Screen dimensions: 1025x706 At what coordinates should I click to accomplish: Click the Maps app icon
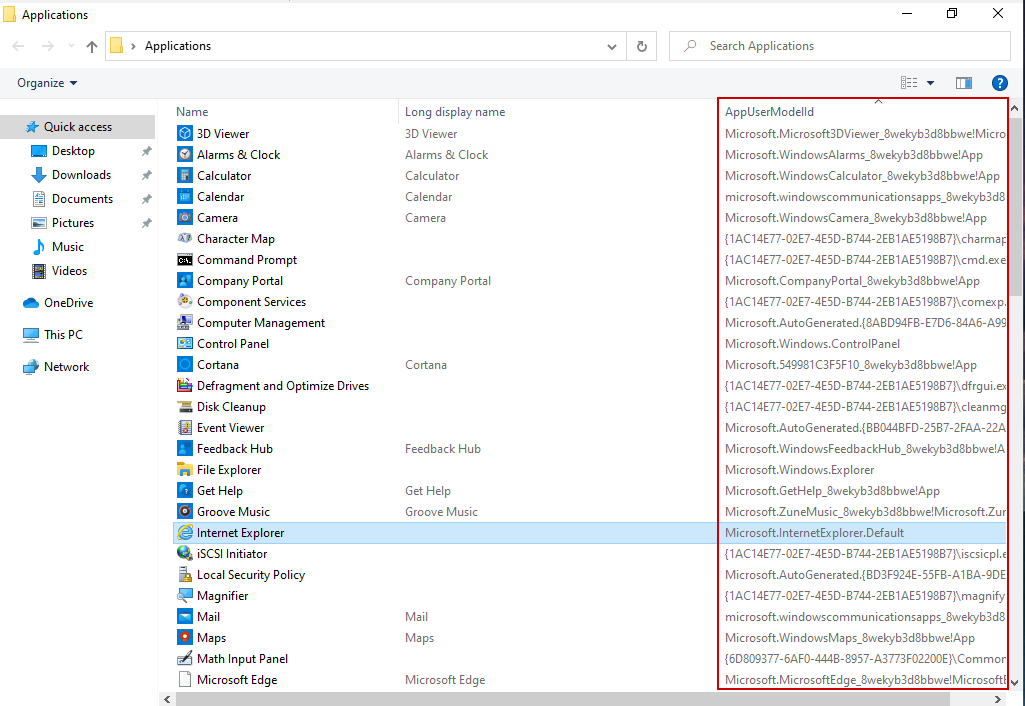(185, 638)
